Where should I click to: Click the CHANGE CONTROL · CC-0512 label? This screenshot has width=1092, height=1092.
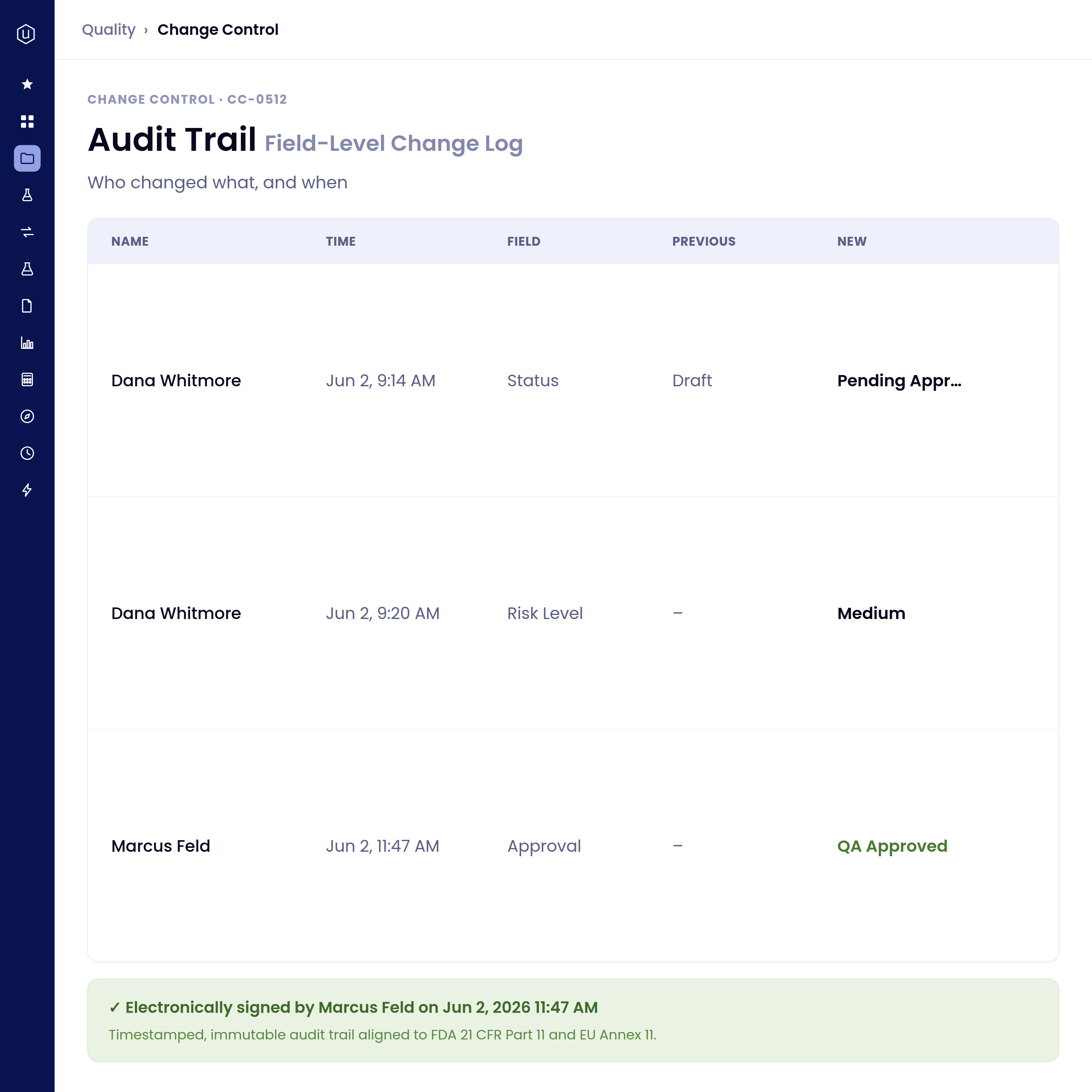click(187, 100)
